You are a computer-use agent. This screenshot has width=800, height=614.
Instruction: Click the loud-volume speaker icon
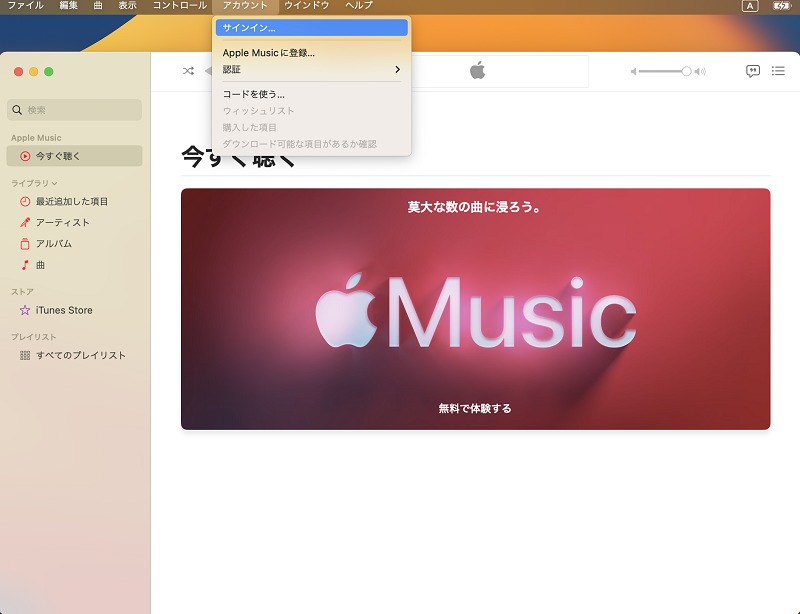[700, 71]
